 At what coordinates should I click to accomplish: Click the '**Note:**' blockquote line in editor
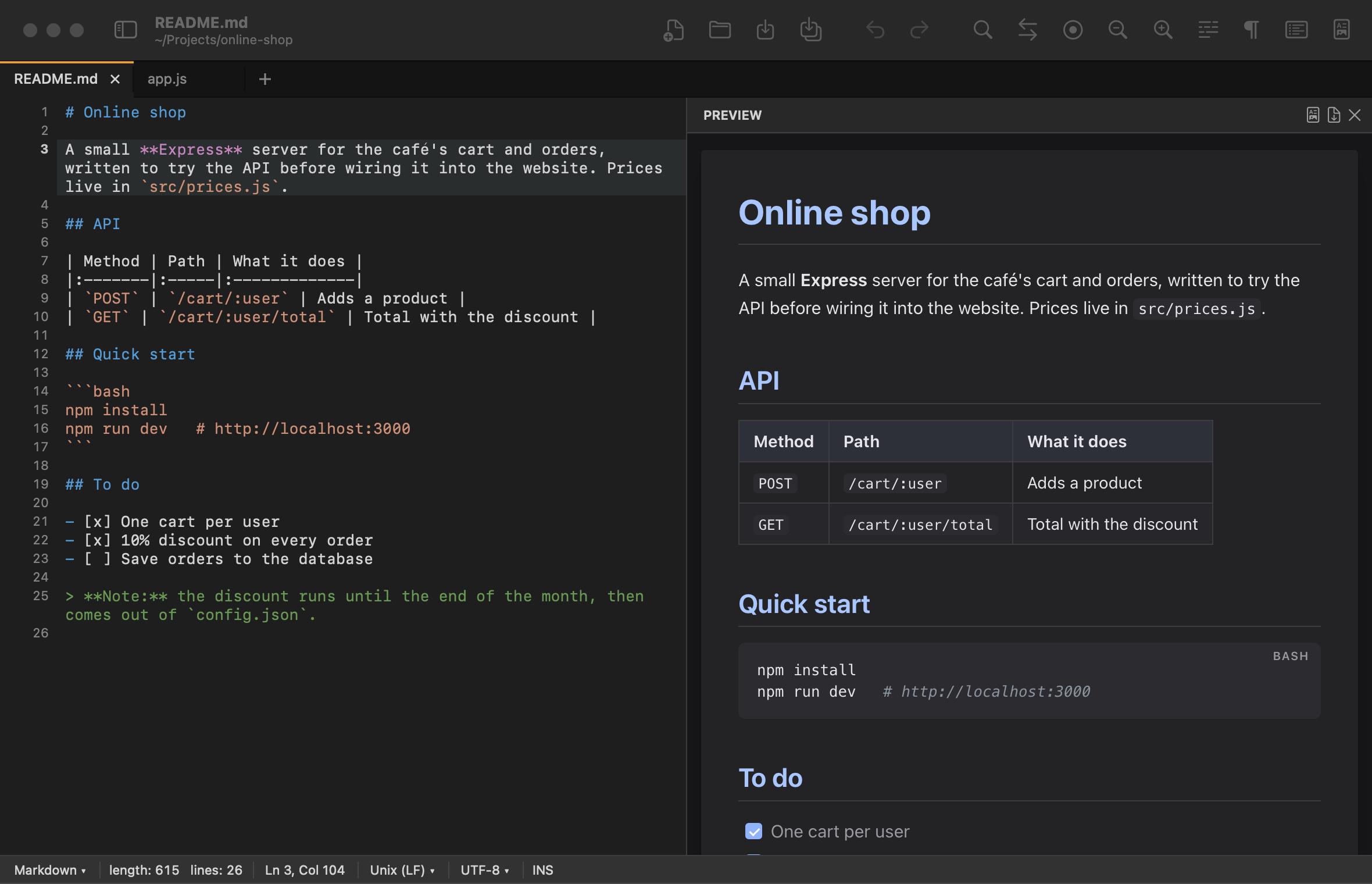click(355, 605)
